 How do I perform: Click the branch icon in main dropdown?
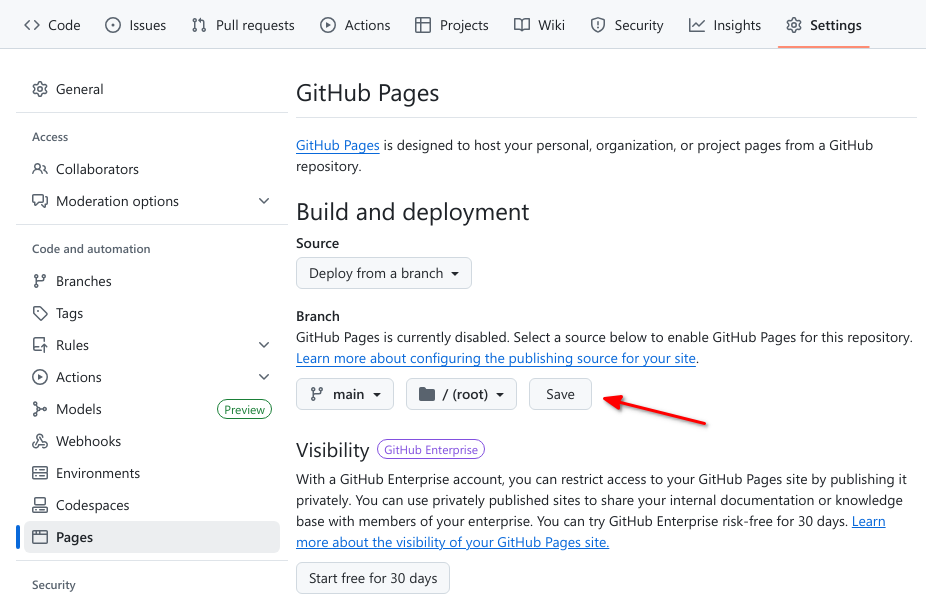point(317,394)
